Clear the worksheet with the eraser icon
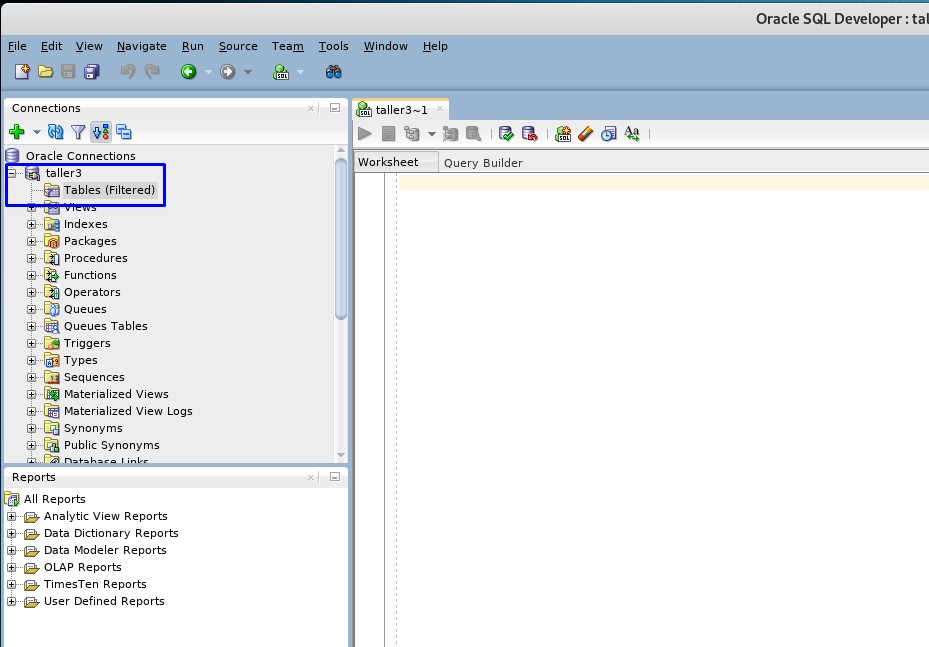Viewport: 929px width, 647px height. coord(586,133)
